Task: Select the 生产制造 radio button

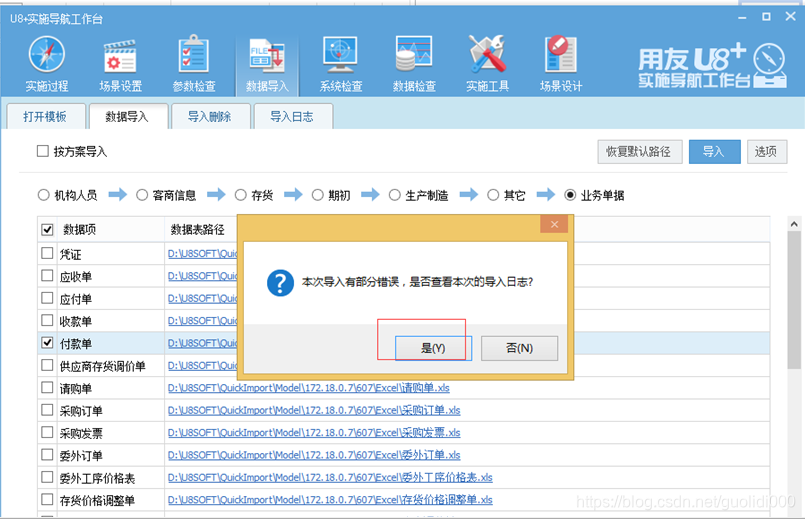Action: point(394,195)
